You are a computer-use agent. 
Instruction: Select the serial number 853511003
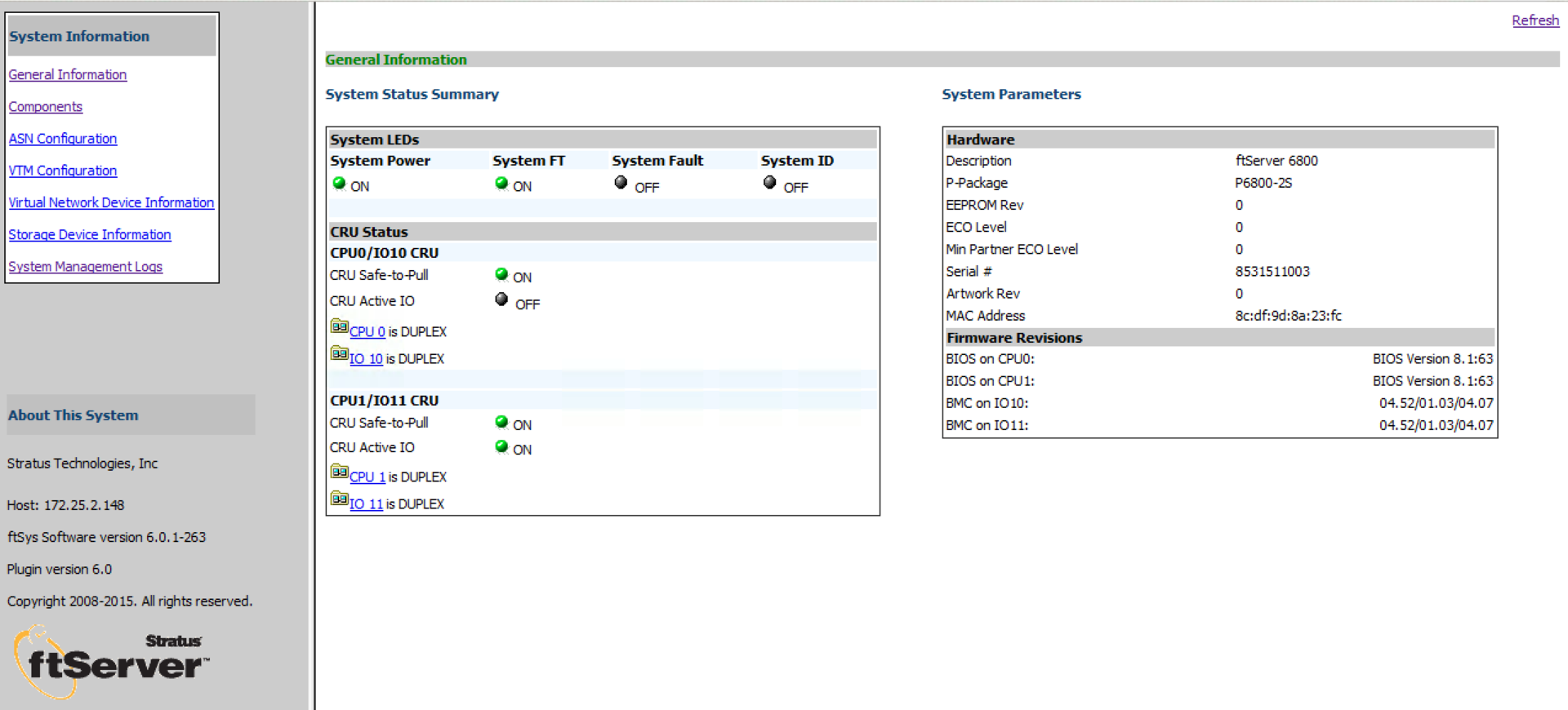(1272, 271)
